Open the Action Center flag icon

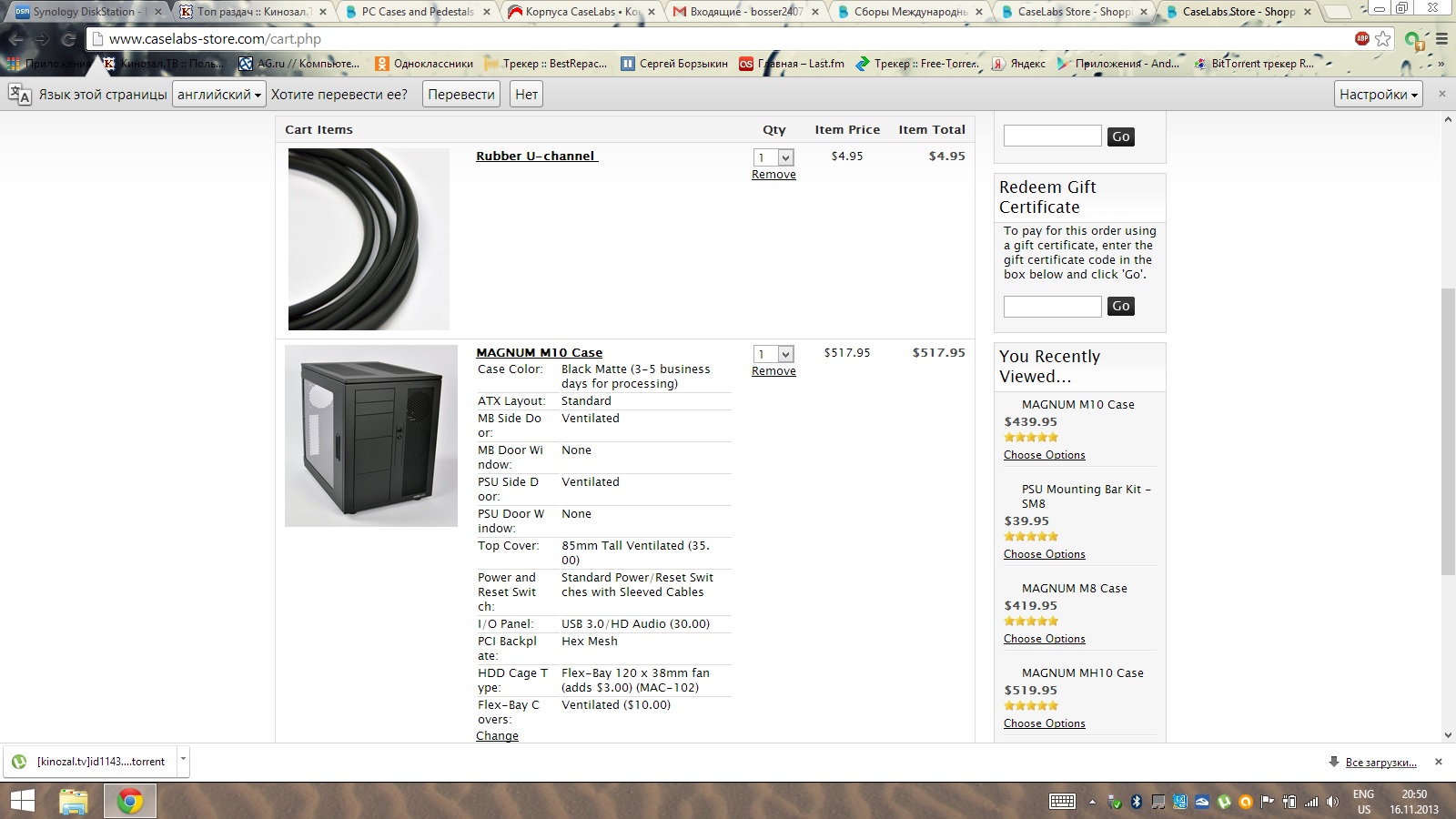pyautogui.click(x=1268, y=802)
